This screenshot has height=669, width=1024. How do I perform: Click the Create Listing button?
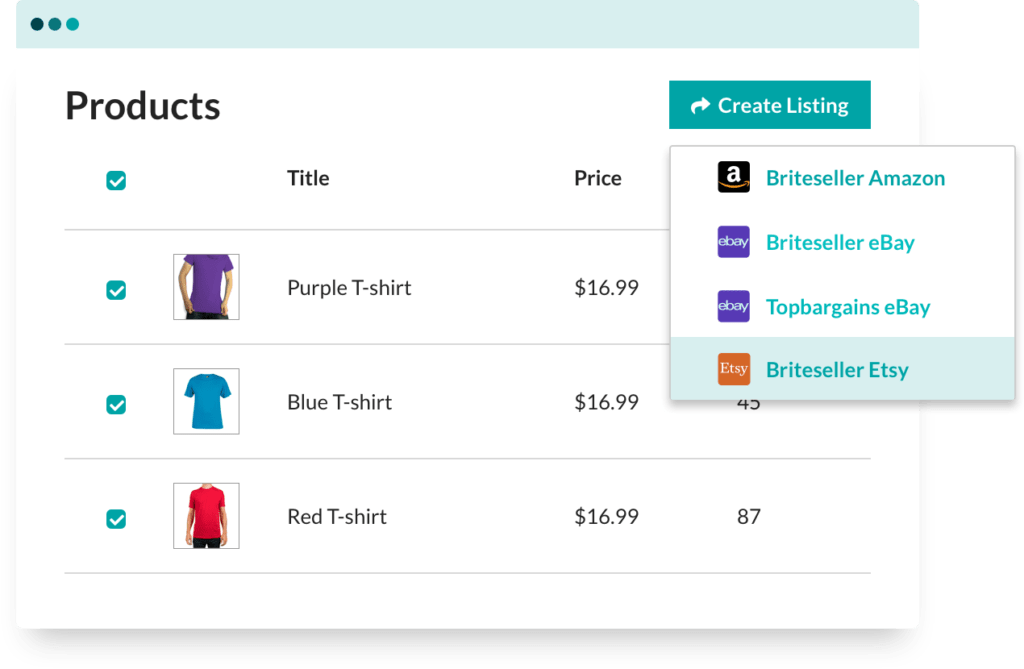pos(770,104)
